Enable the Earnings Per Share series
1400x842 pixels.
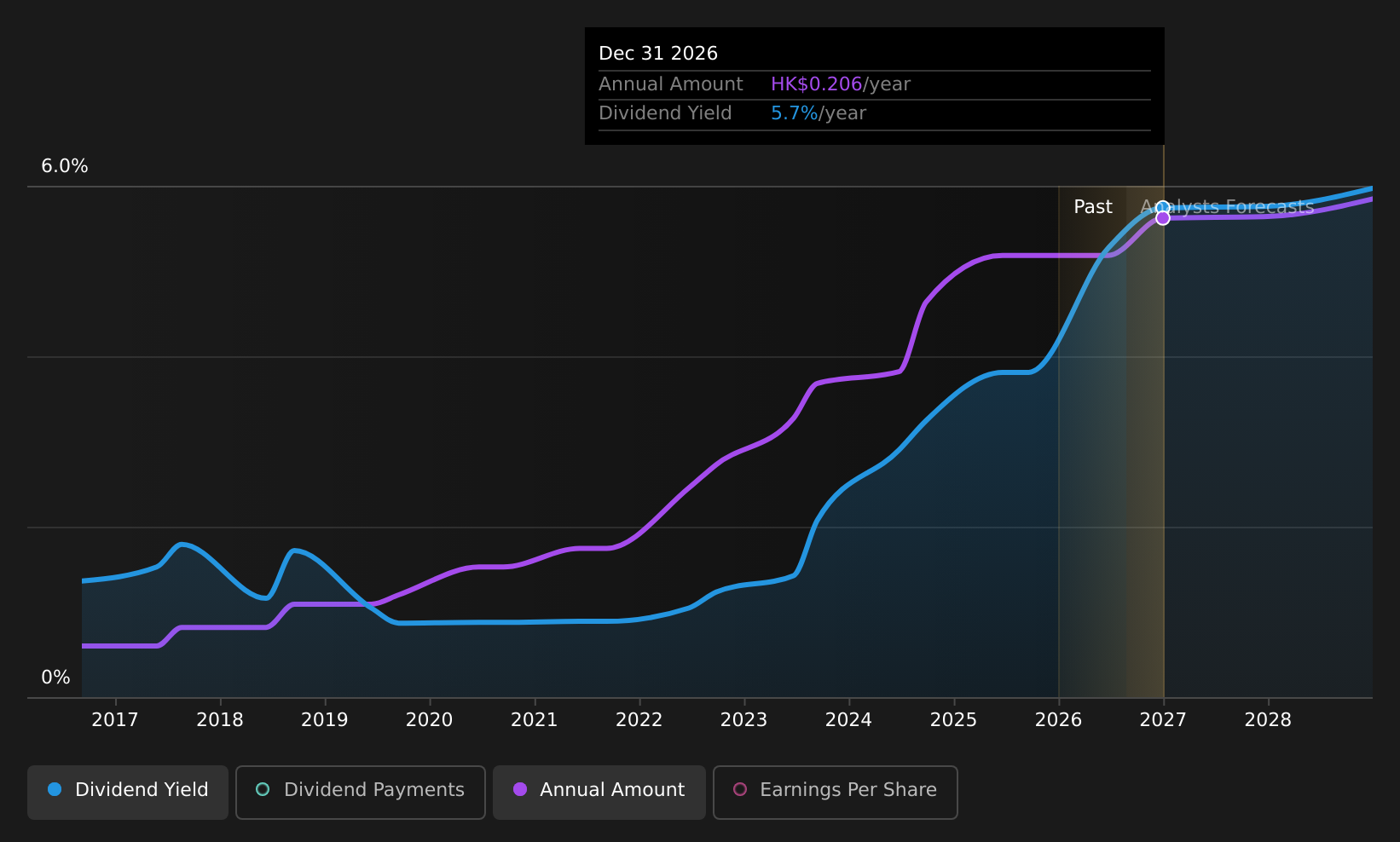(x=836, y=792)
